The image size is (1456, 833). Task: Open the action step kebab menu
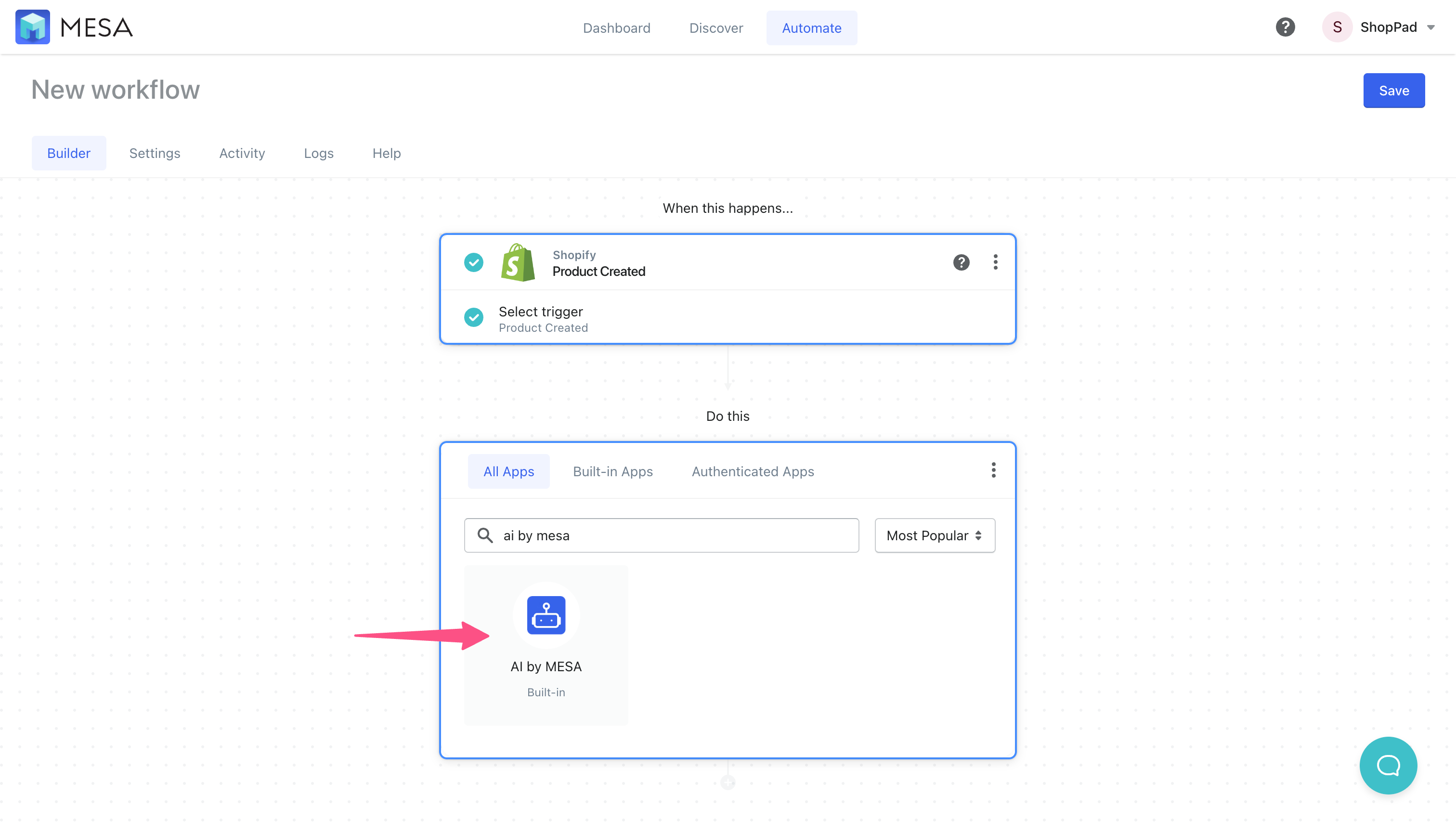(994, 470)
